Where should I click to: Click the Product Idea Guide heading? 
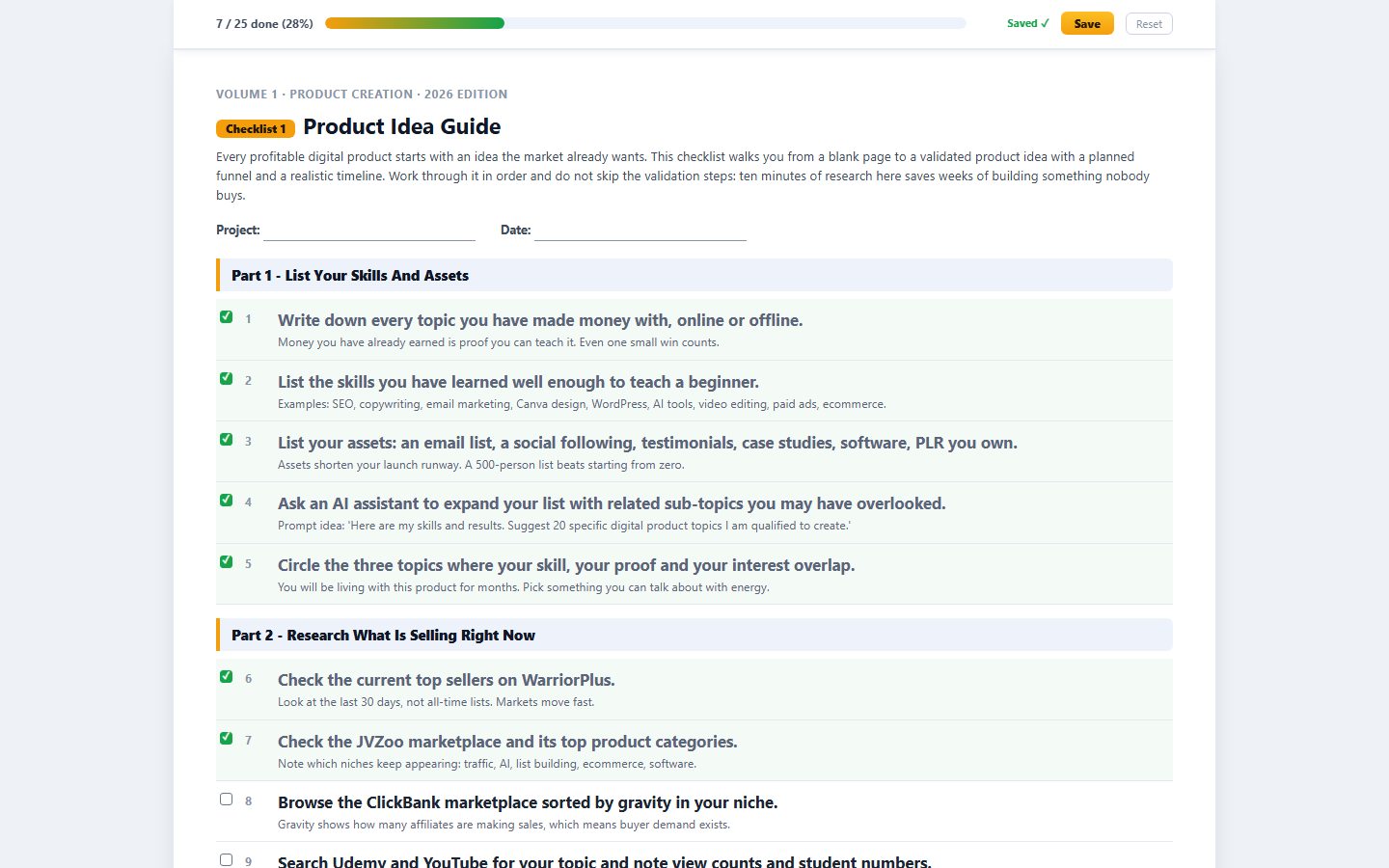click(401, 126)
